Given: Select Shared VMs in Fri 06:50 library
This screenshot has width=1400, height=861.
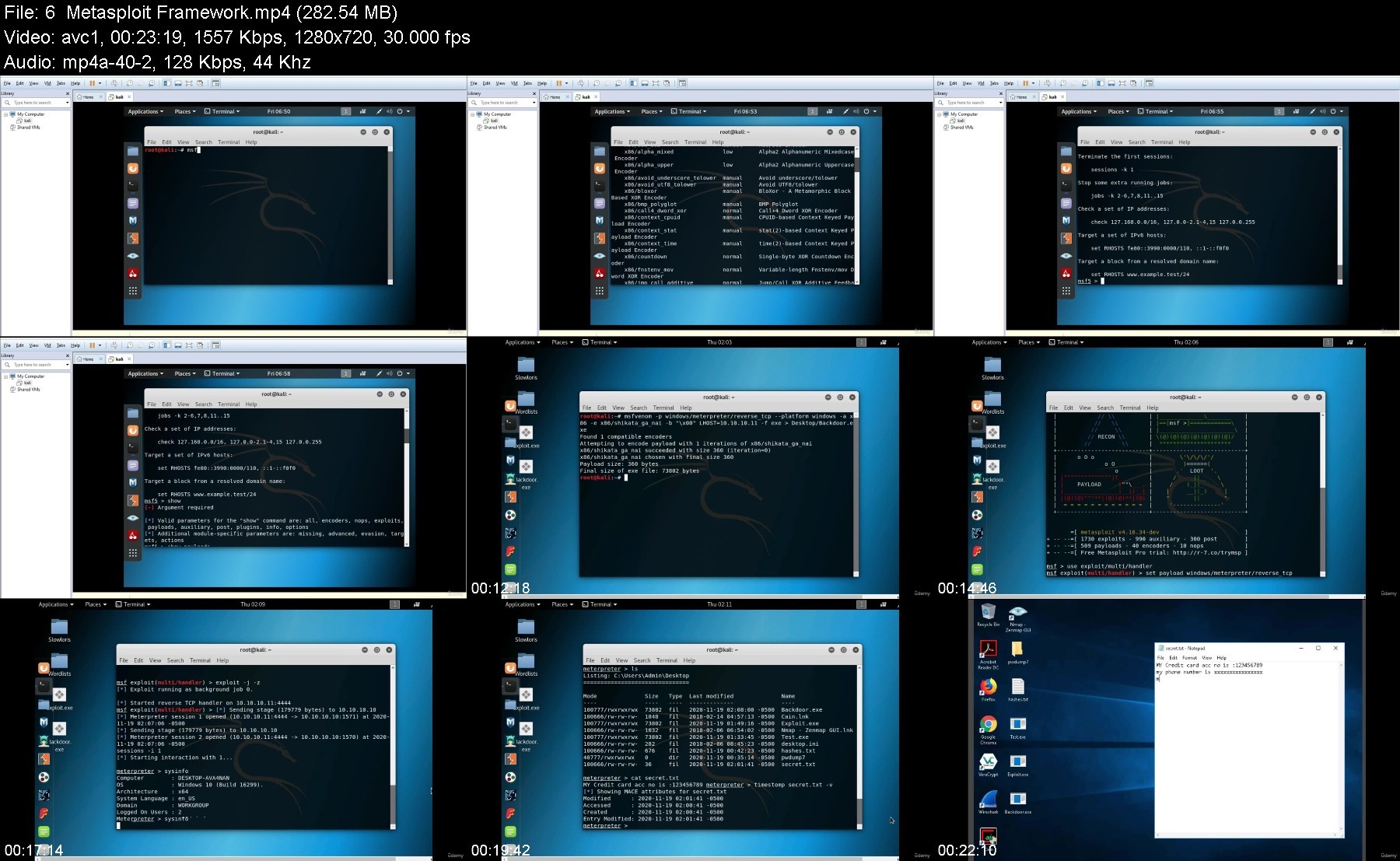Looking at the screenshot, I should pos(26,127).
